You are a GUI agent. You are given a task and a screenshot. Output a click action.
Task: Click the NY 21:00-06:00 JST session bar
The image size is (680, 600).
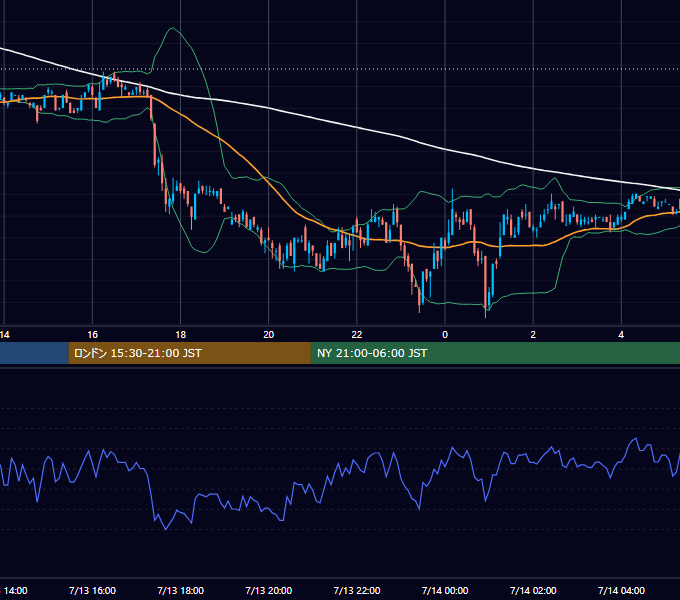[x=495, y=353]
